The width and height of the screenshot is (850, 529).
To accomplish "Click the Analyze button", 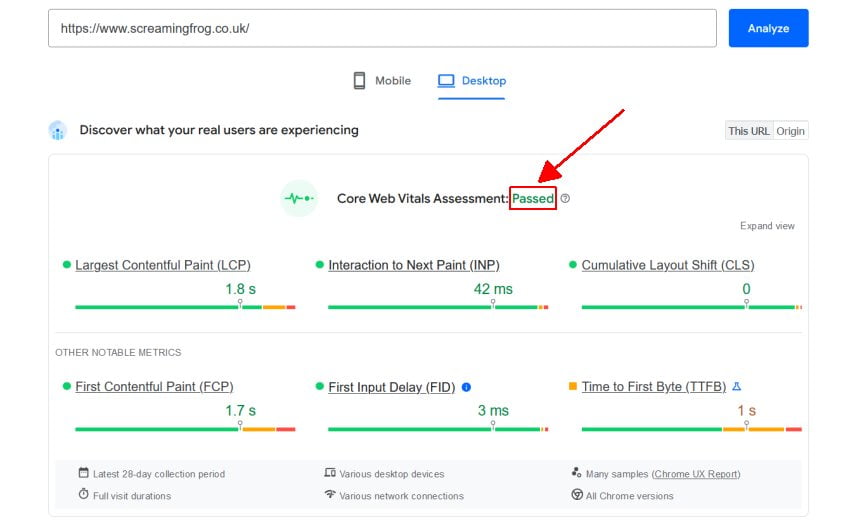I will (768, 28).
